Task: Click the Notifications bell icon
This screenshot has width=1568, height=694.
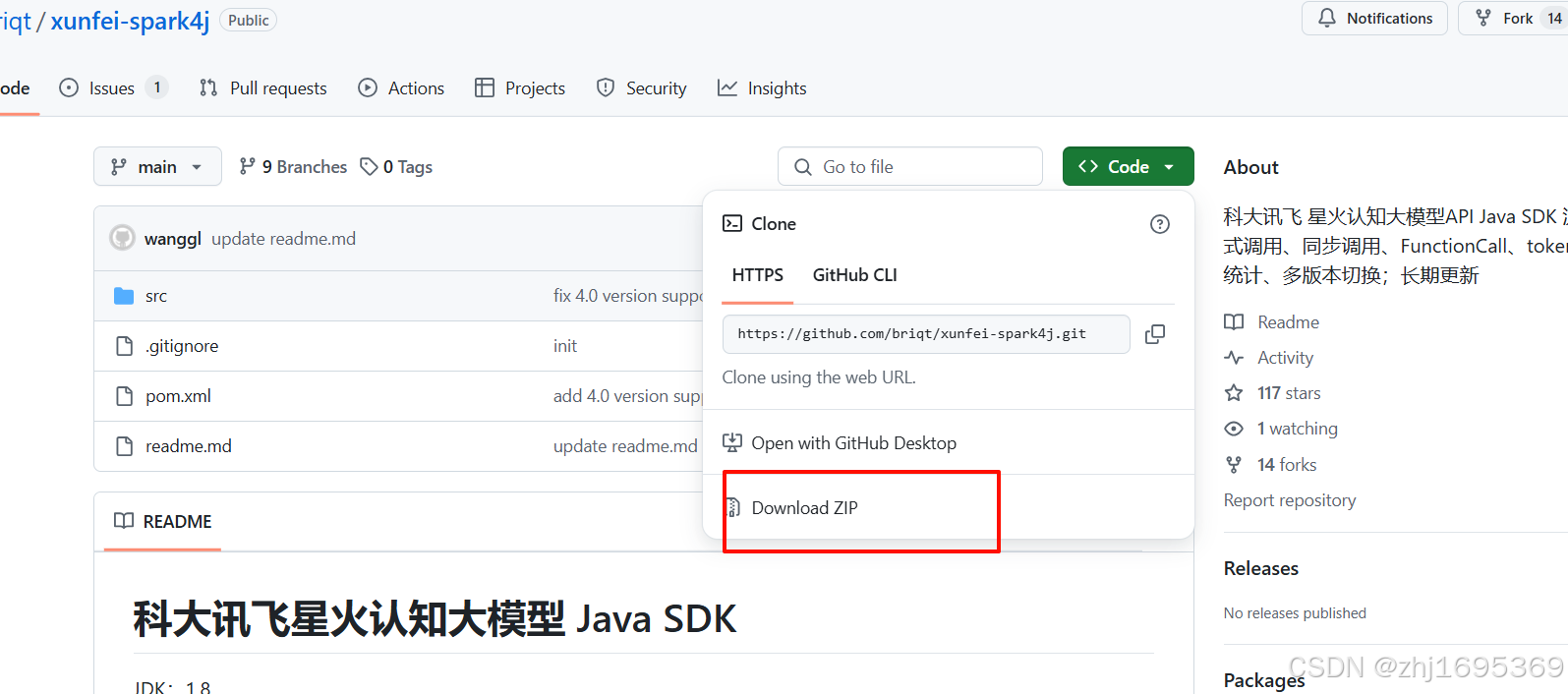Action: click(x=1327, y=18)
